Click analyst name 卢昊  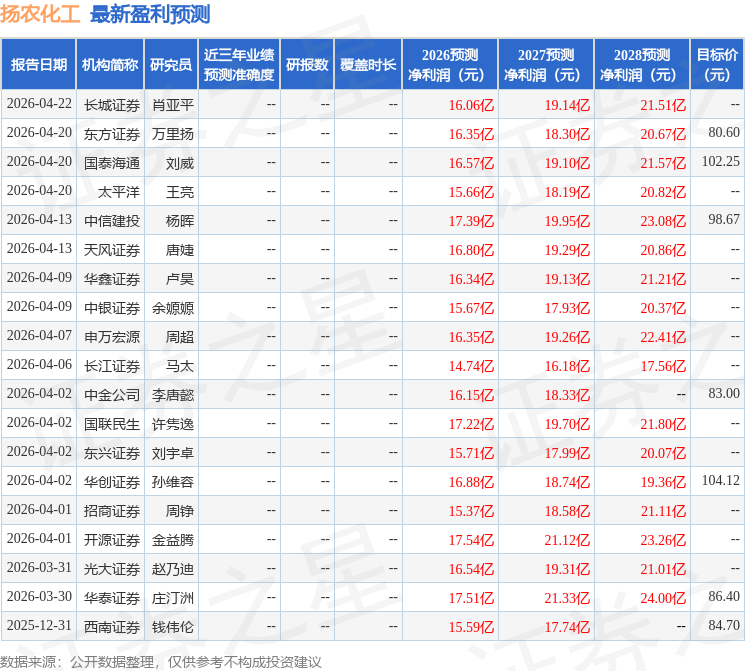tap(180, 279)
